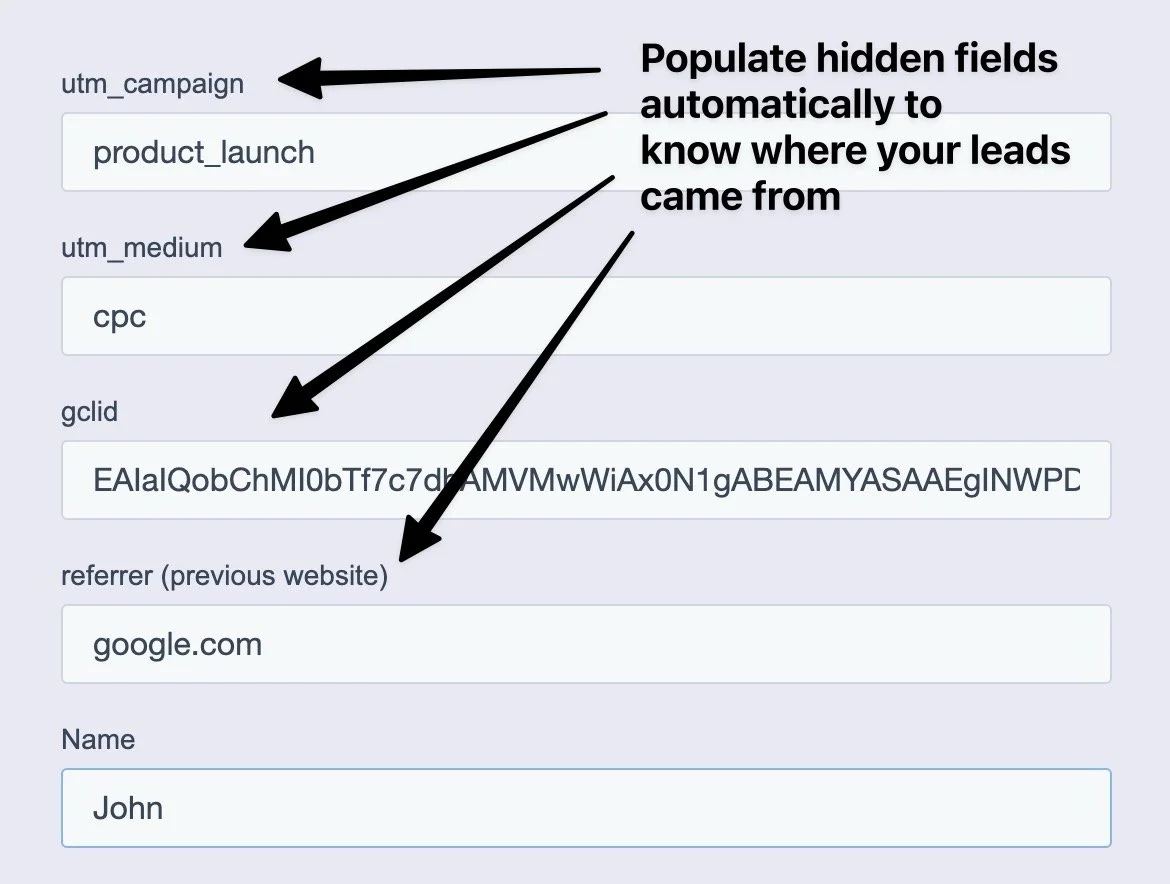Click the "know where your leads" text
1170x884 pixels.
click(x=855, y=151)
